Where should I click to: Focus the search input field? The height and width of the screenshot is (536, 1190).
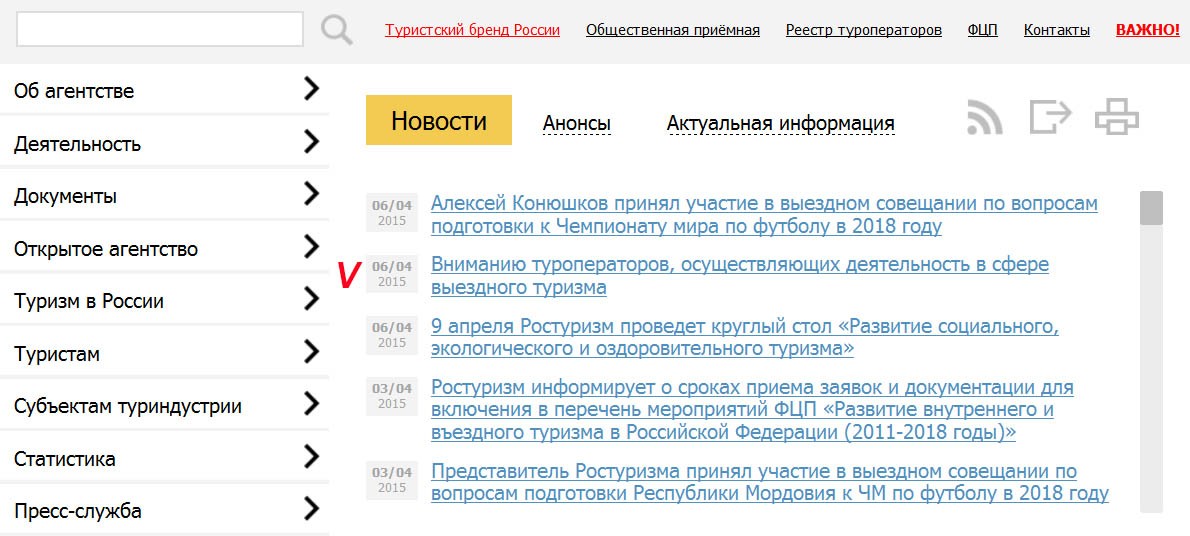[160, 29]
